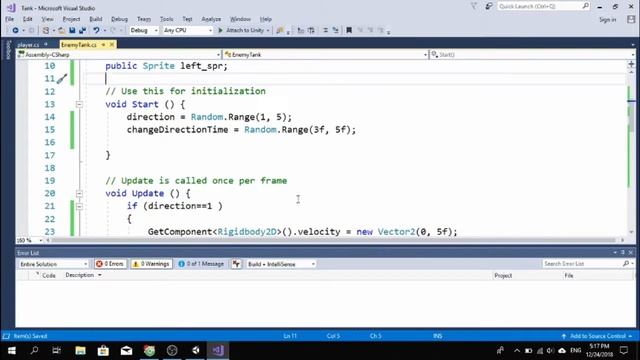Open the Entire Solution scope dropdown
This screenshot has height=360, width=640.
(x=53, y=264)
